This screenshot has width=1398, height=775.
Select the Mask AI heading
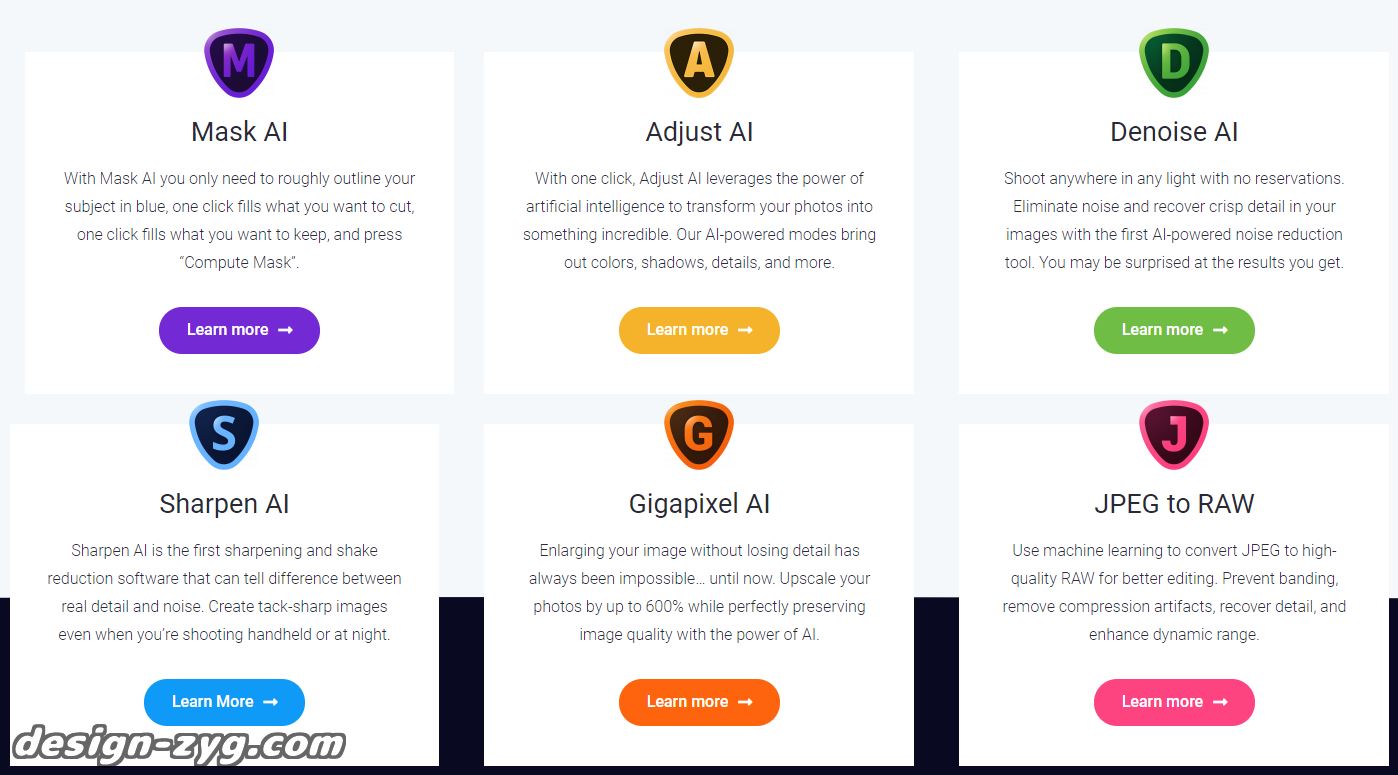[x=239, y=132]
